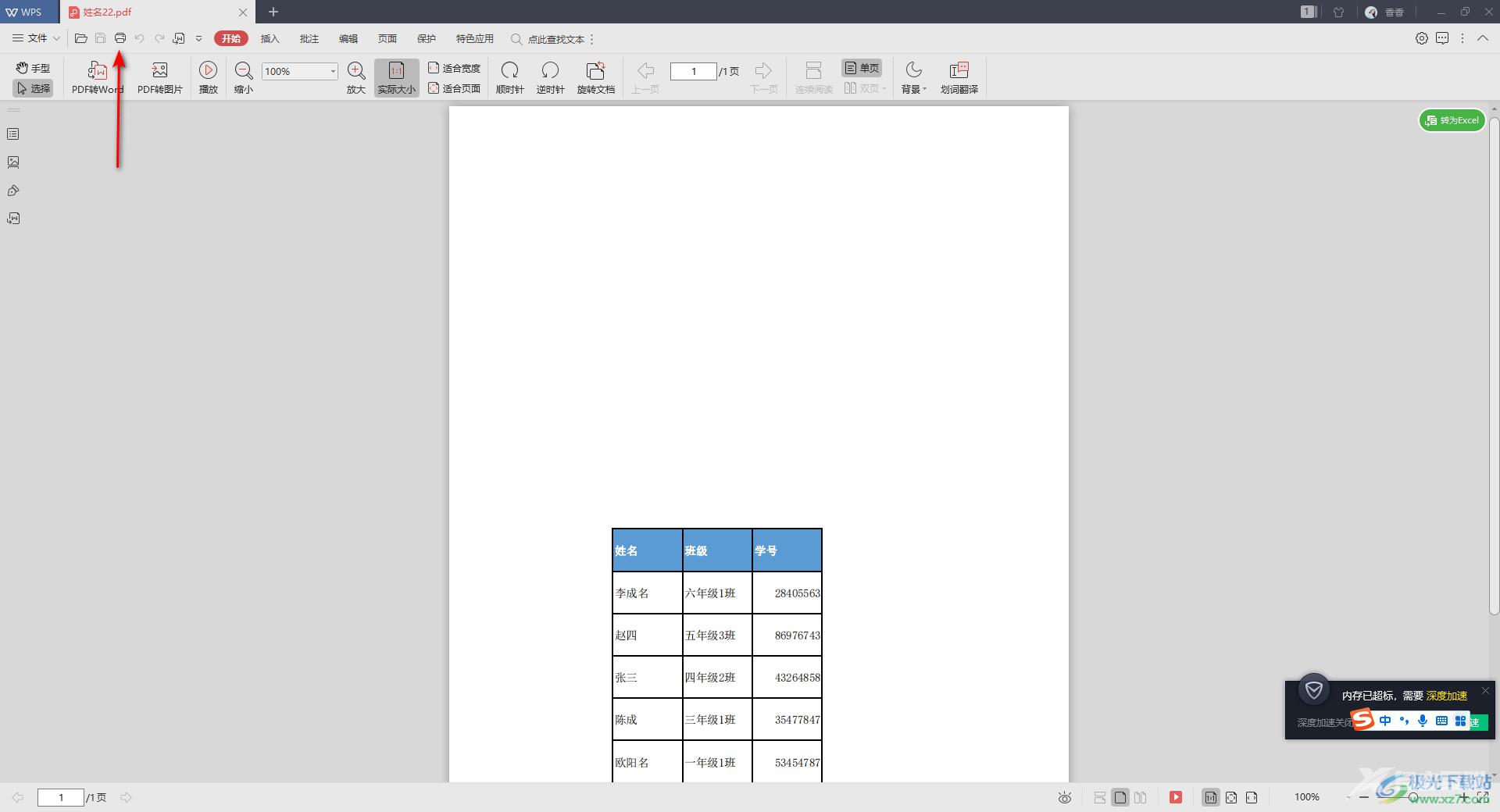
Task: Start the 播放 slideshow
Action: pos(209,78)
